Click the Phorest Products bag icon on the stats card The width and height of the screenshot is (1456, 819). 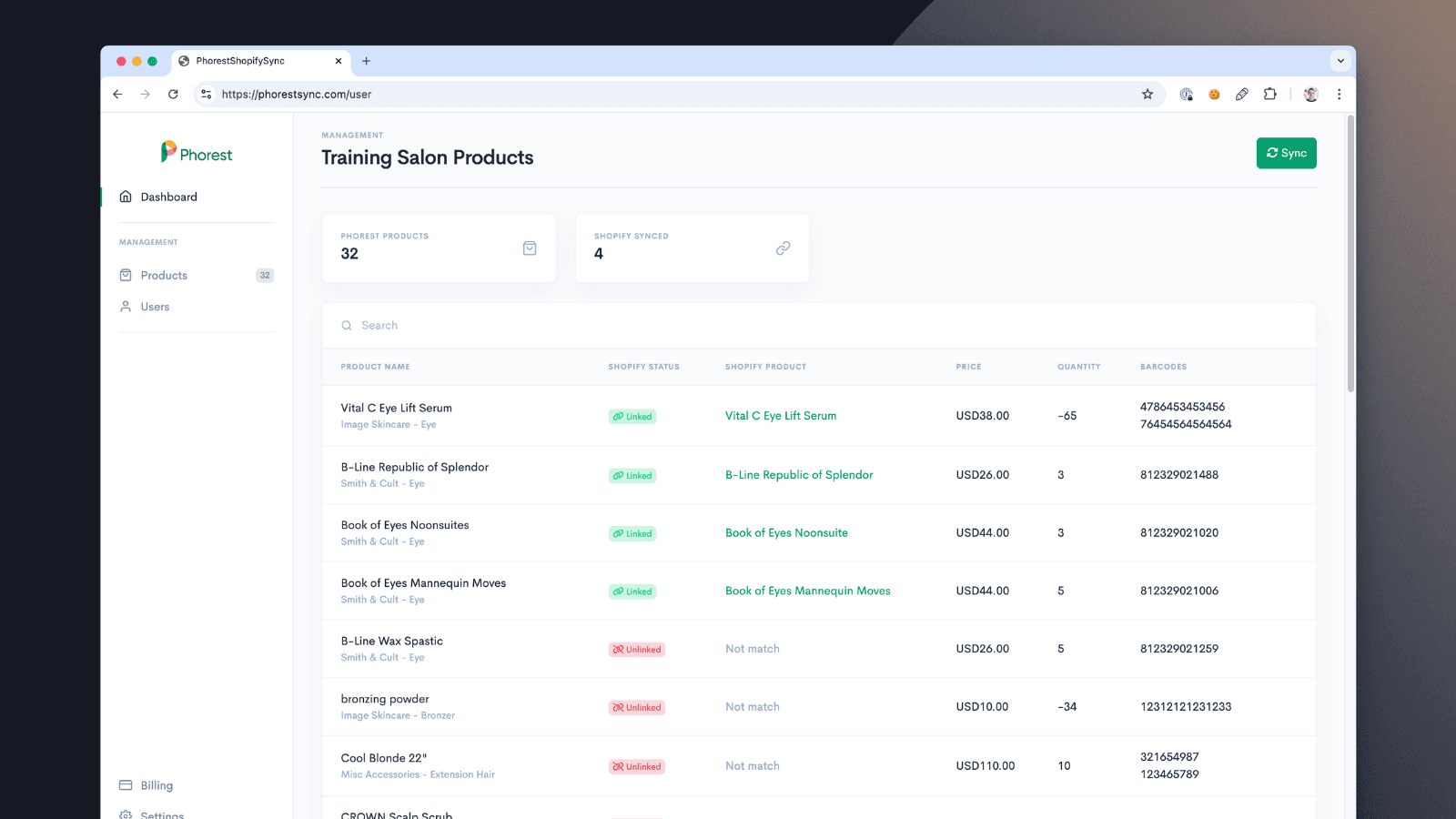point(529,248)
